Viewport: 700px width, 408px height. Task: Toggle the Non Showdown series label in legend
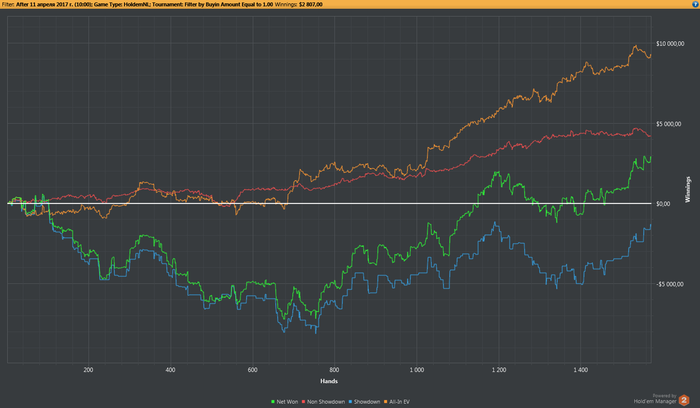326,402
